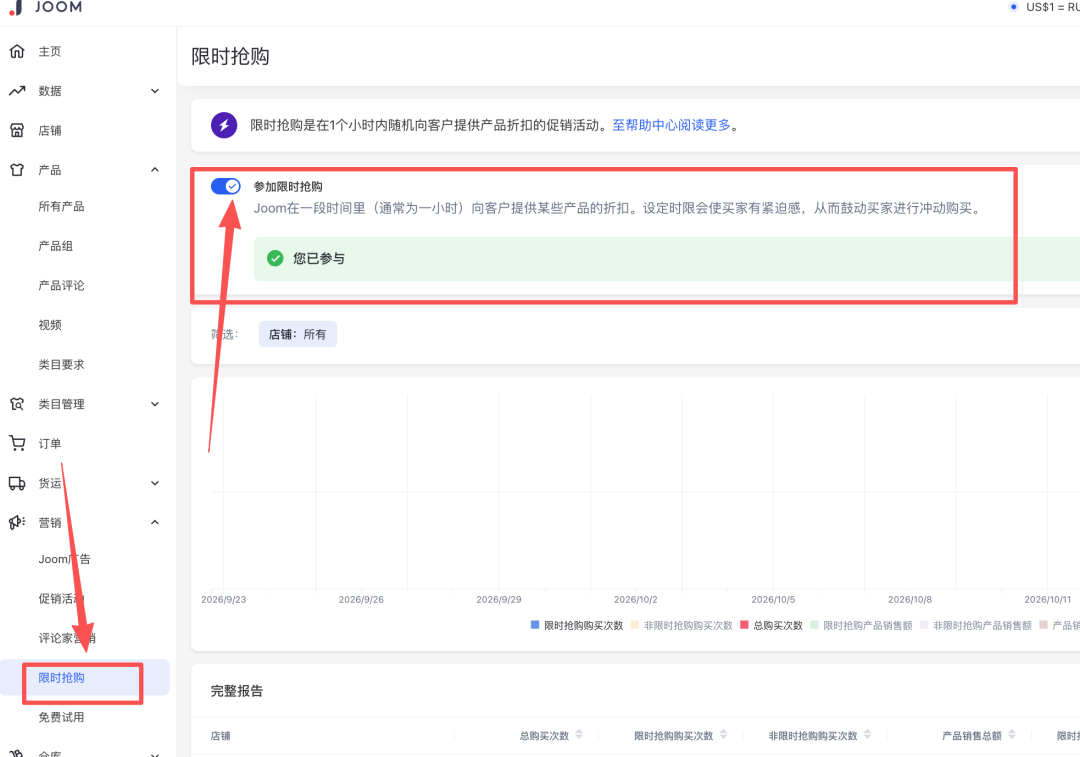Expand the 类目管理 menu chevron
Viewport: 1080px width, 757px height.
[155, 404]
